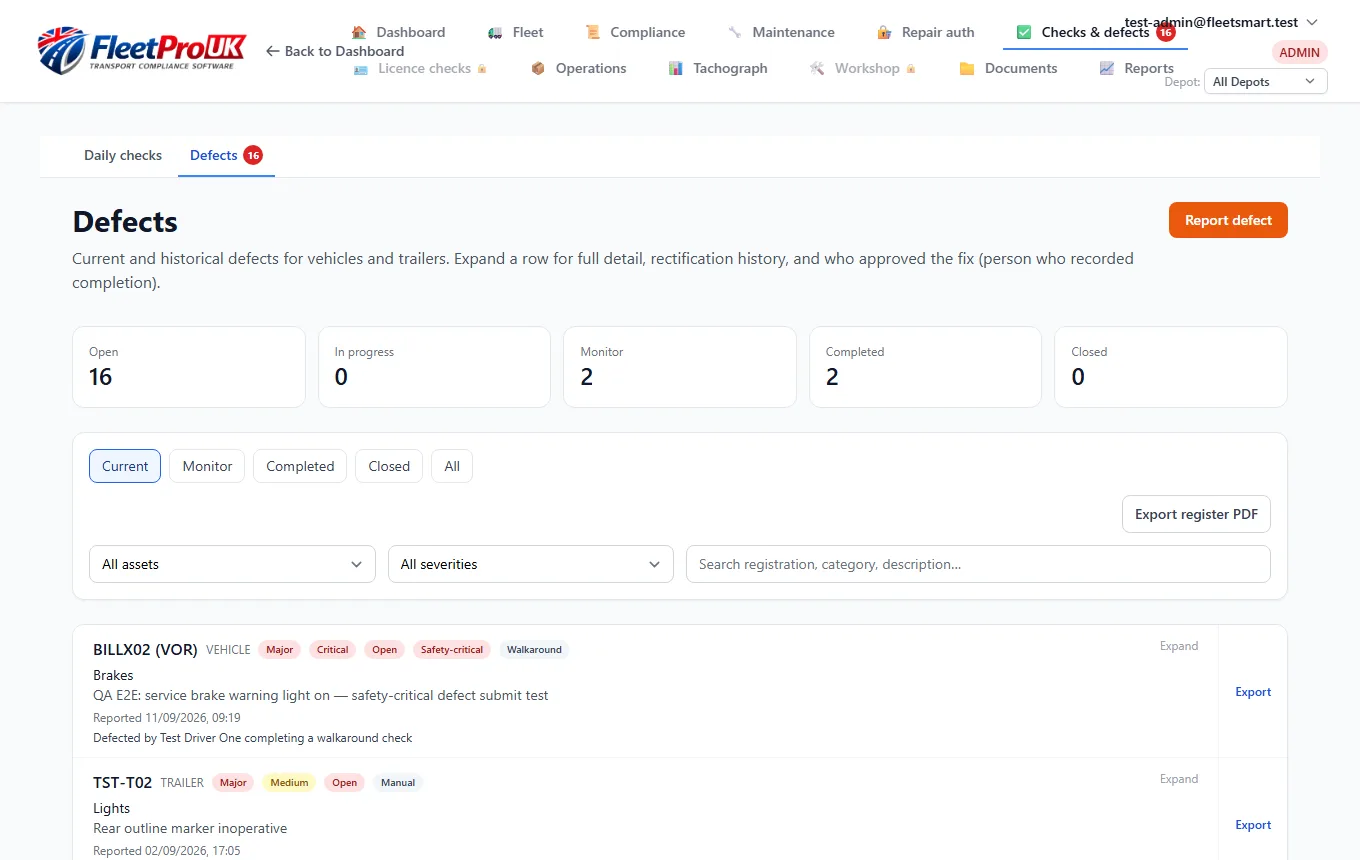Click the Reports graph icon
1360x860 pixels.
[x=1107, y=68]
